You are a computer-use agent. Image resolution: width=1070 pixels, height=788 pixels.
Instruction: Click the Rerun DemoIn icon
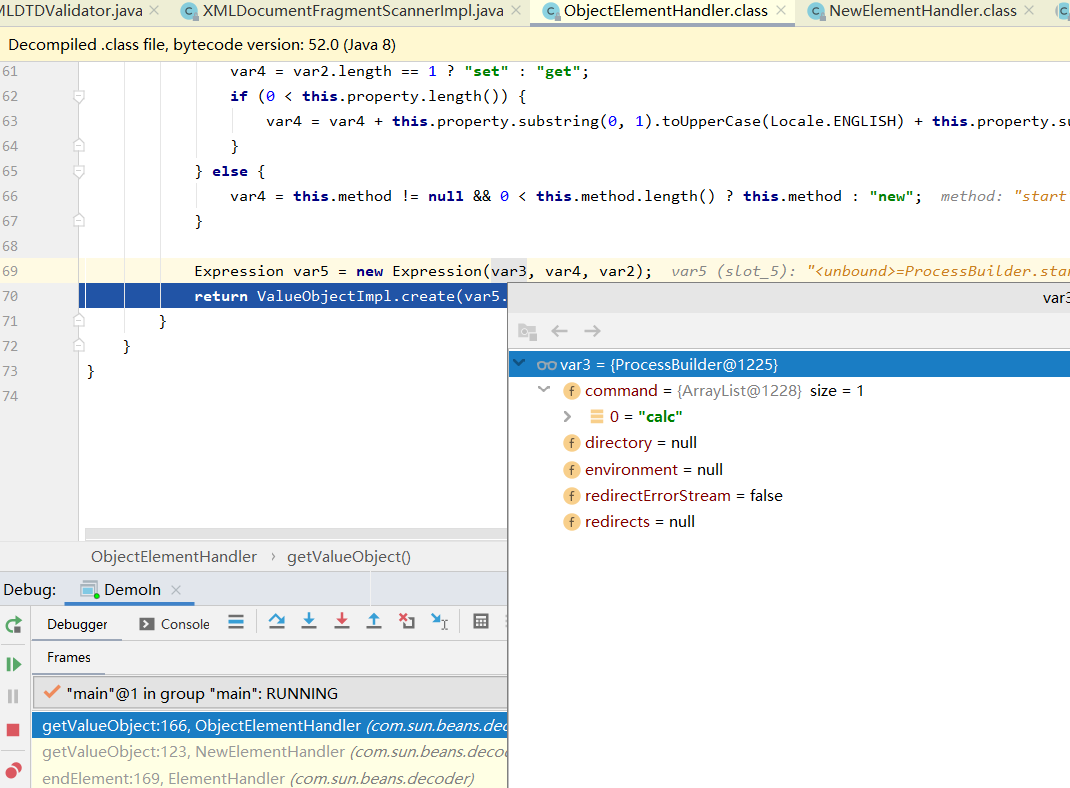[x=13, y=625]
